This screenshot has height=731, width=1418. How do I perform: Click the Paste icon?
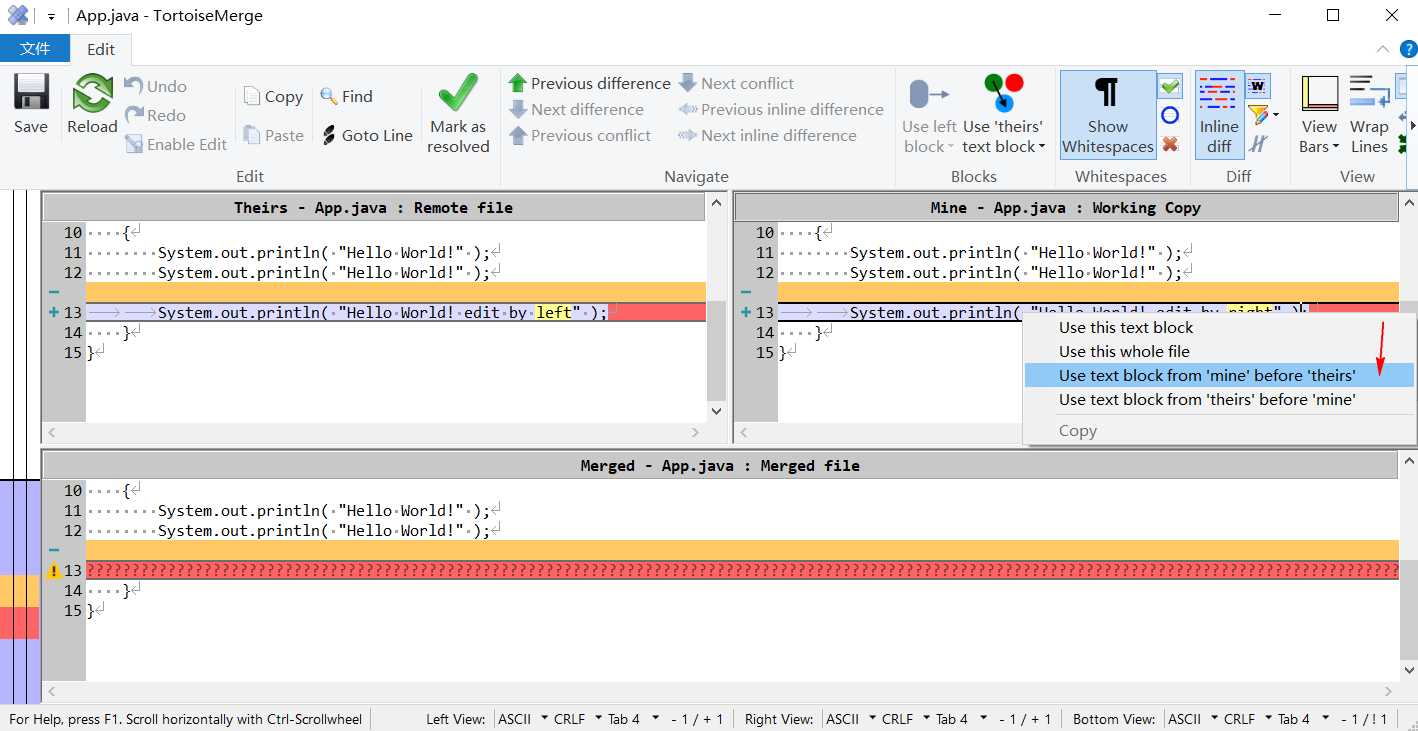[251, 135]
